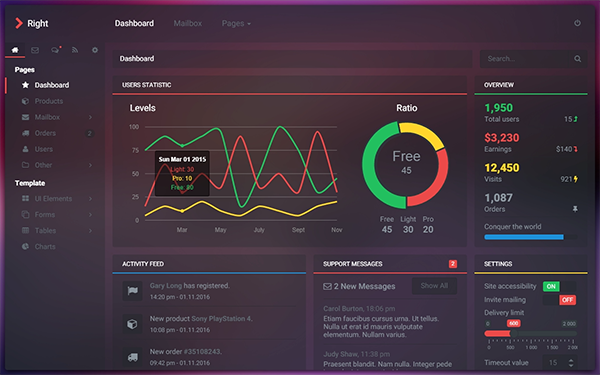Click the grid icon beside UI Elements
This screenshot has height=375, width=600.
pyautogui.click(x=25, y=198)
